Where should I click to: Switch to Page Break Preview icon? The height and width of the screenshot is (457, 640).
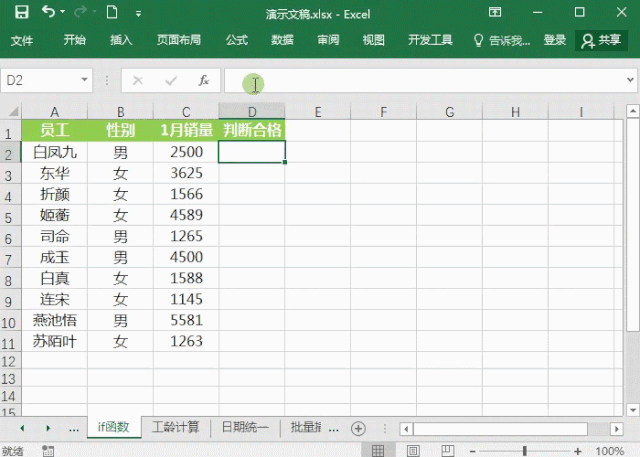tap(448, 450)
